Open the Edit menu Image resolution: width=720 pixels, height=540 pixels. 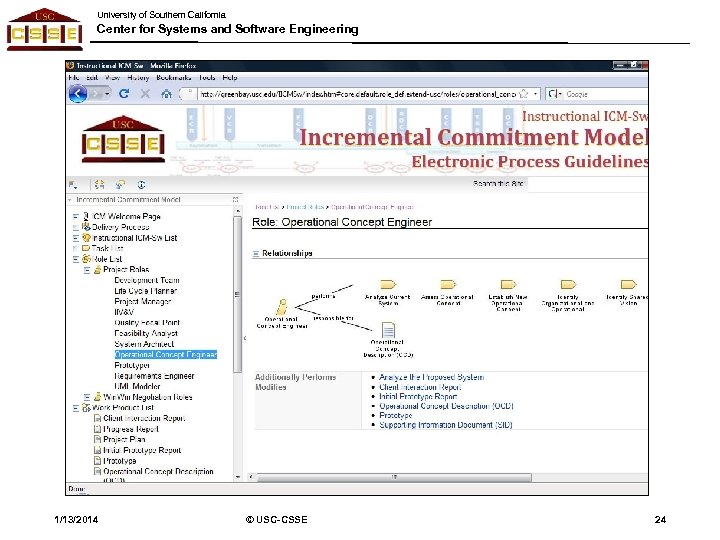(92, 78)
